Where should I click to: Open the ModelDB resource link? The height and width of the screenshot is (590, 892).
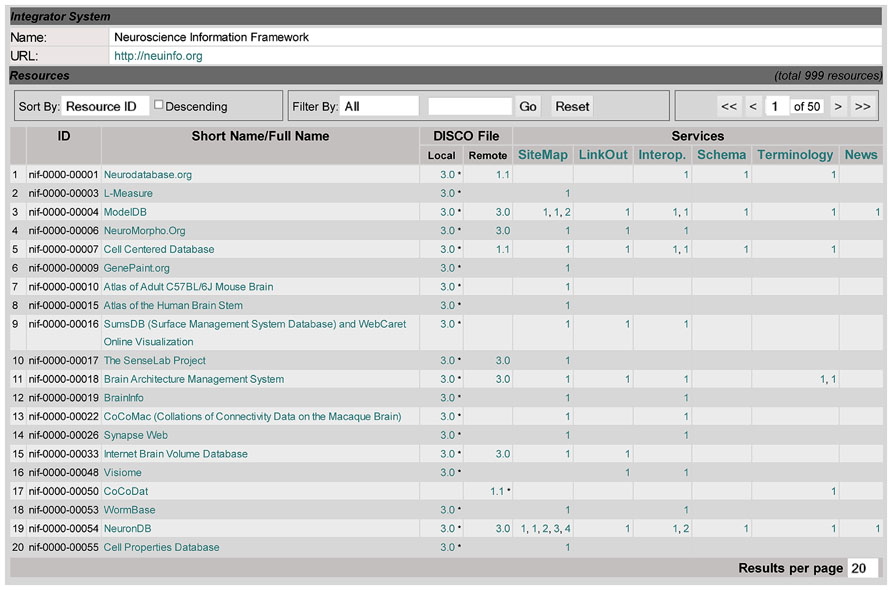point(125,212)
